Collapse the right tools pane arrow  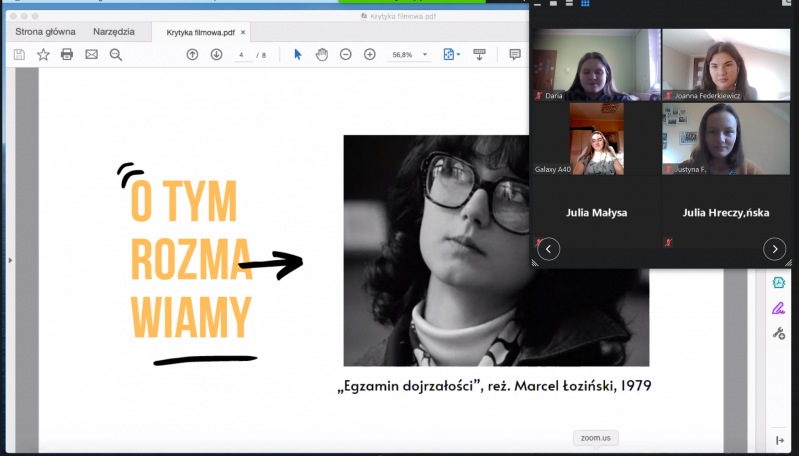click(780, 440)
